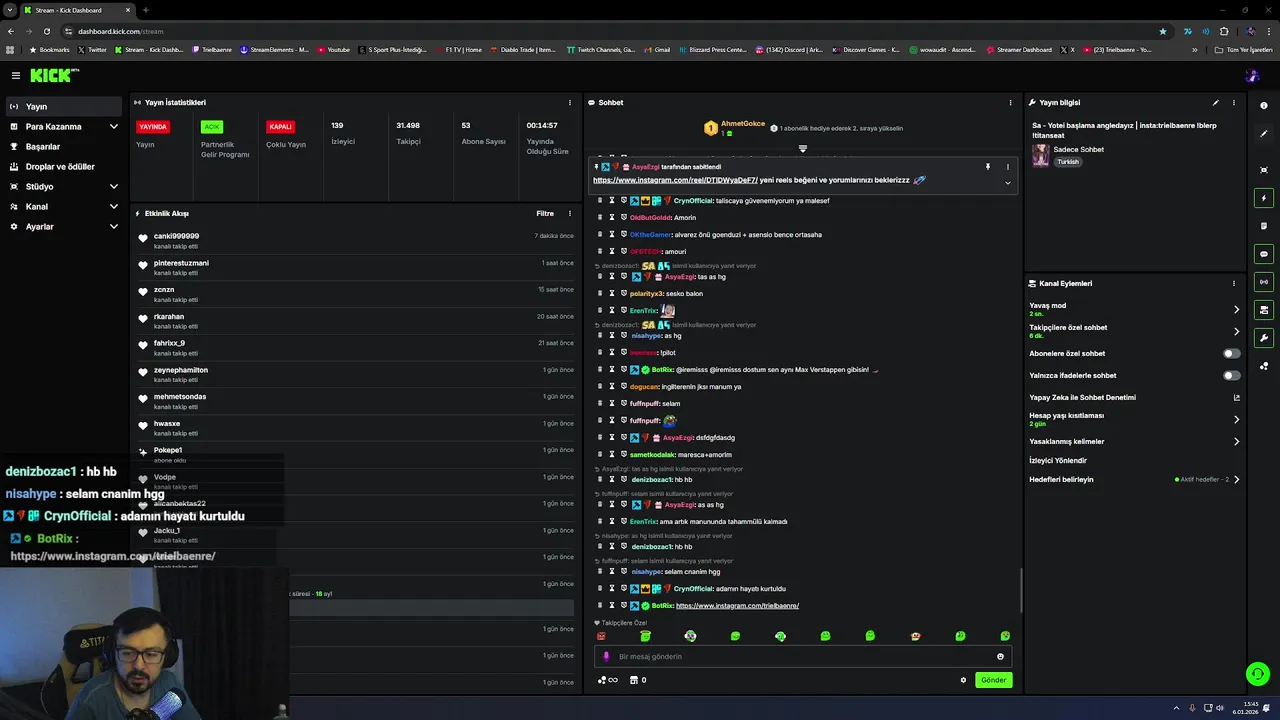Open the green support headset chat bubble
The width and height of the screenshot is (1280, 720).
point(1258,674)
